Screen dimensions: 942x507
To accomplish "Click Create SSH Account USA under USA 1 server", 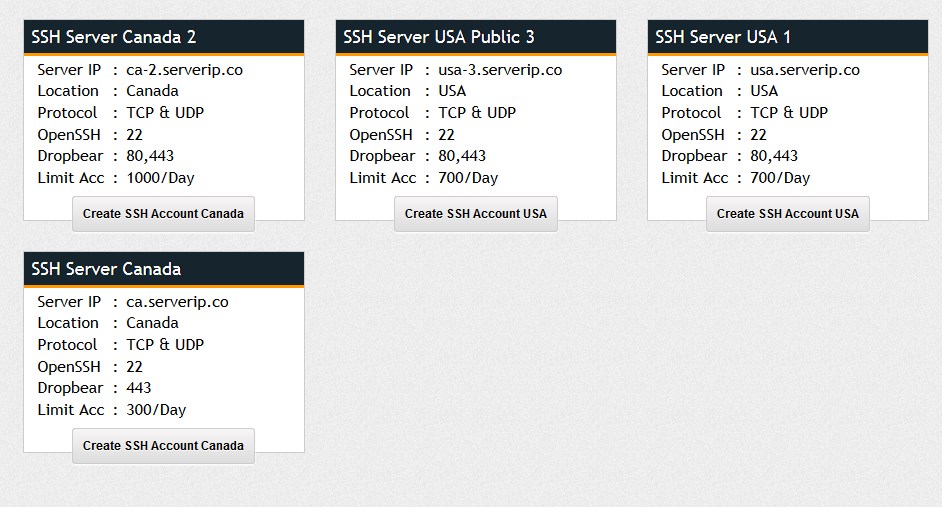I will [787, 214].
